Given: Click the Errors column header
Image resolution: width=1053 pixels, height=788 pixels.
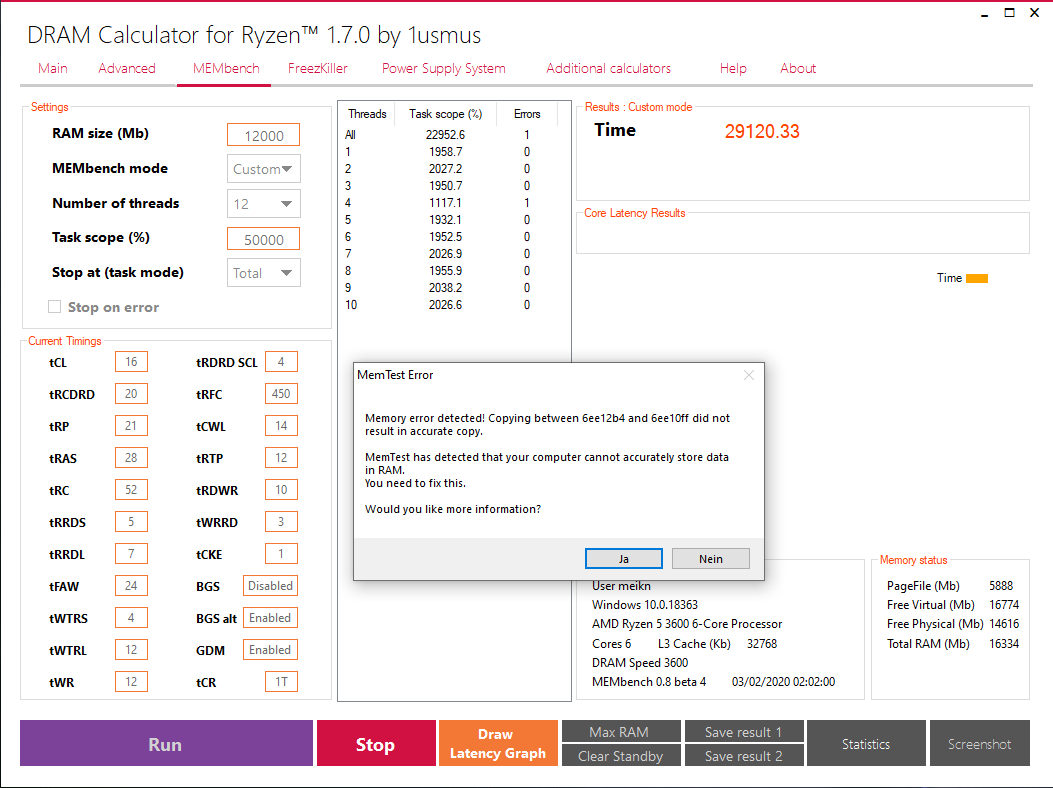Looking at the screenshot, I should click(x=527, y=114).
